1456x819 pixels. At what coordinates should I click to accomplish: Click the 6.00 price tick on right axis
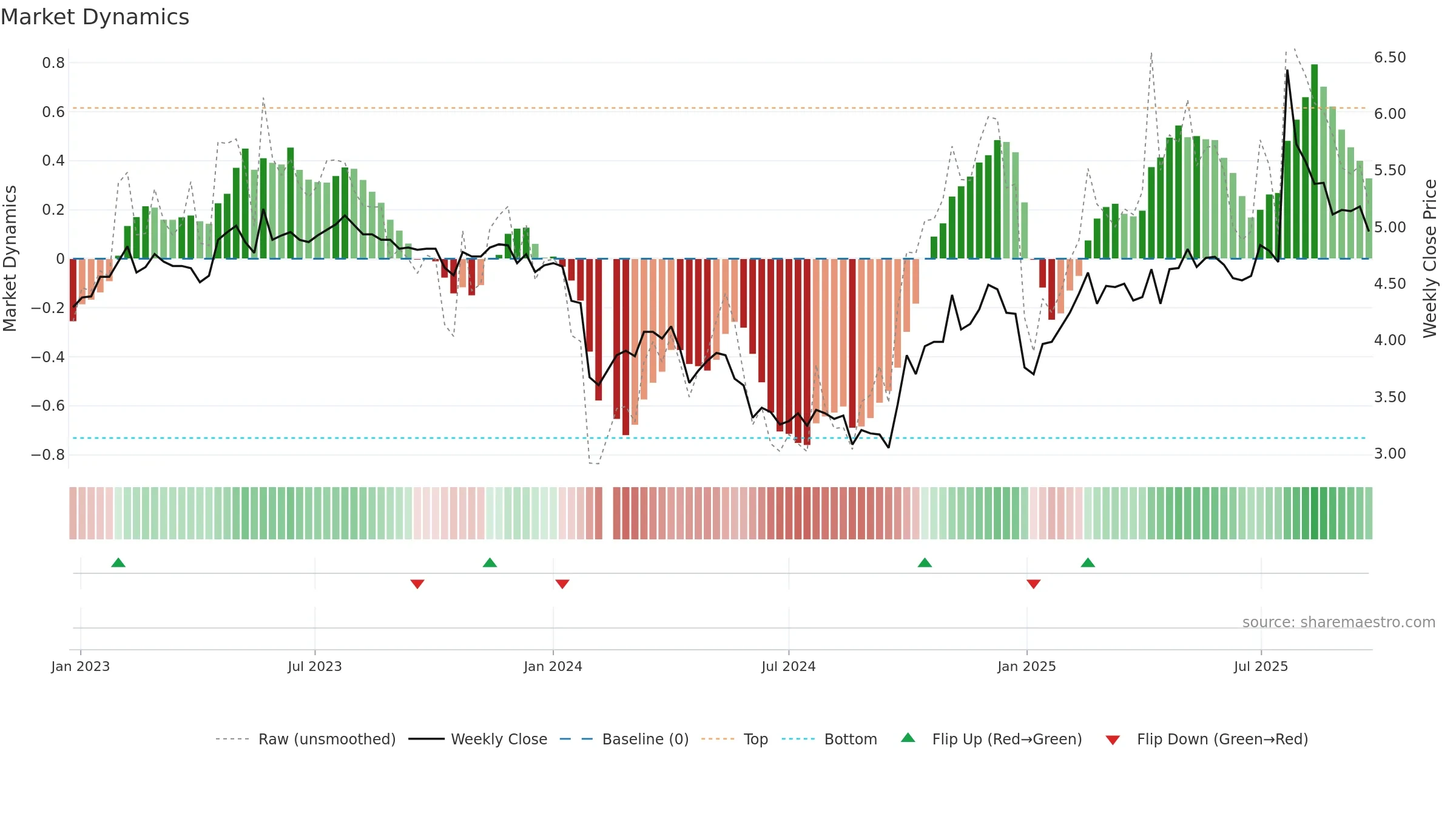point(1390,114)
